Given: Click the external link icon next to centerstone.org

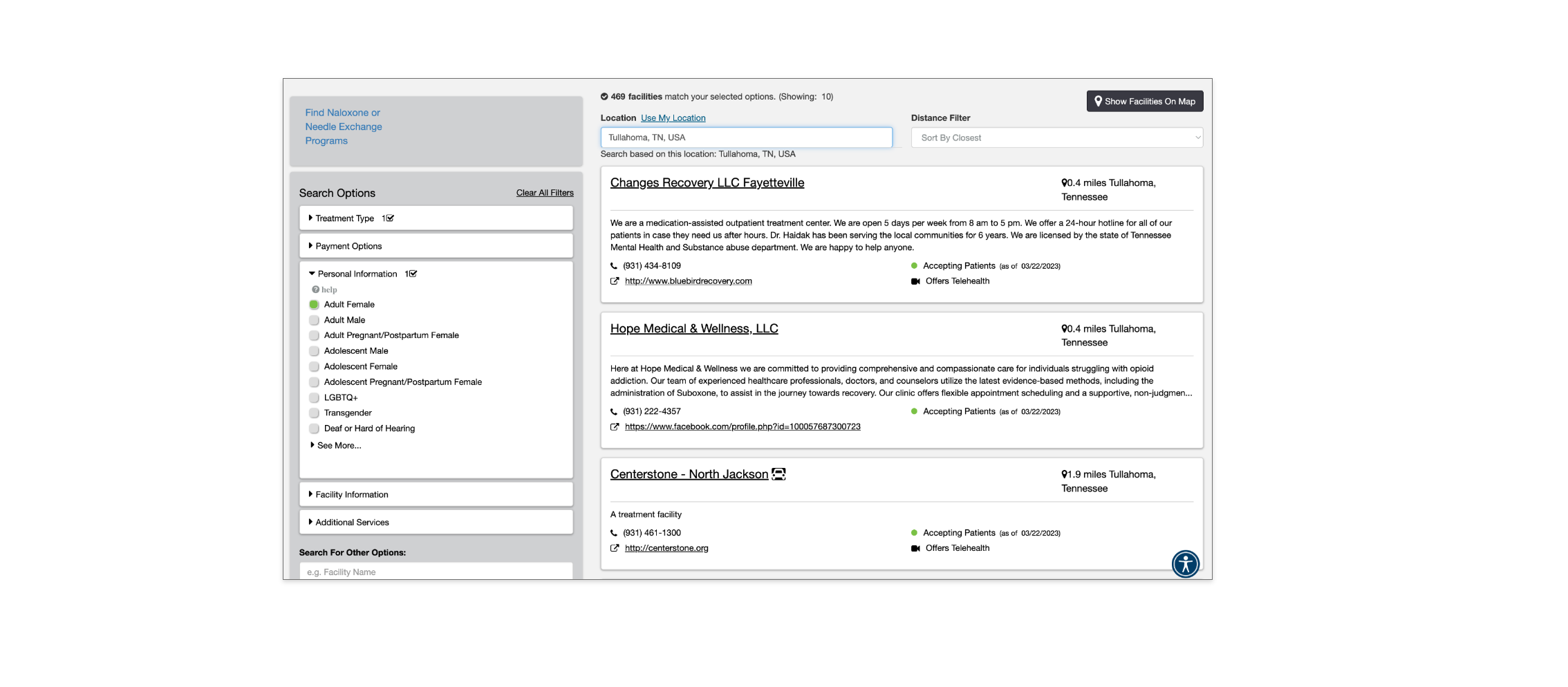Looking at the screenshot, I should click(x=615, y=548).
